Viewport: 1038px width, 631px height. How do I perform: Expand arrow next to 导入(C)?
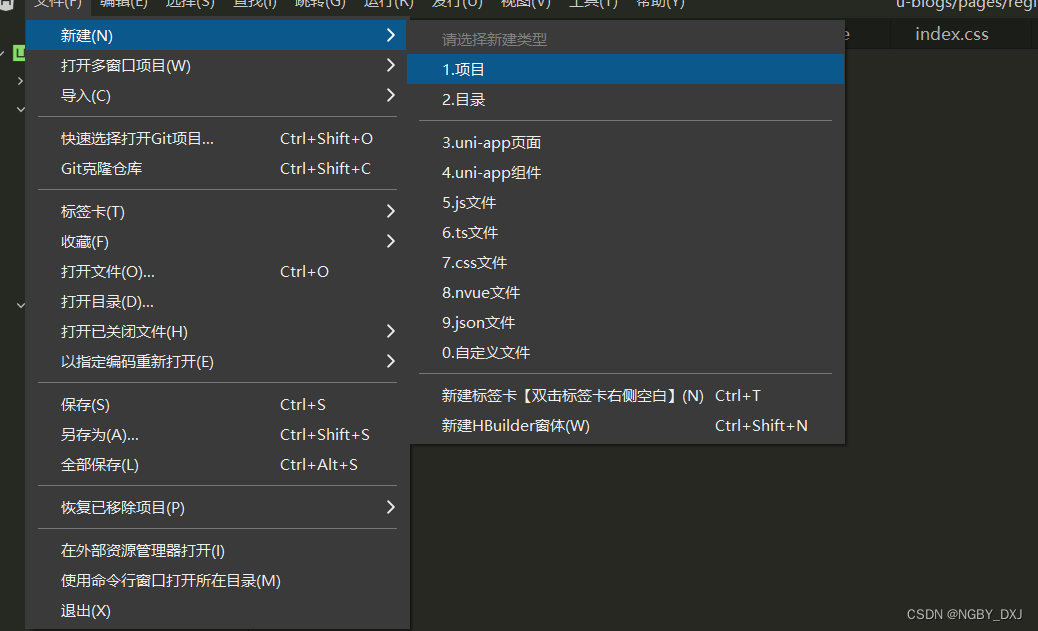point(391,95)
